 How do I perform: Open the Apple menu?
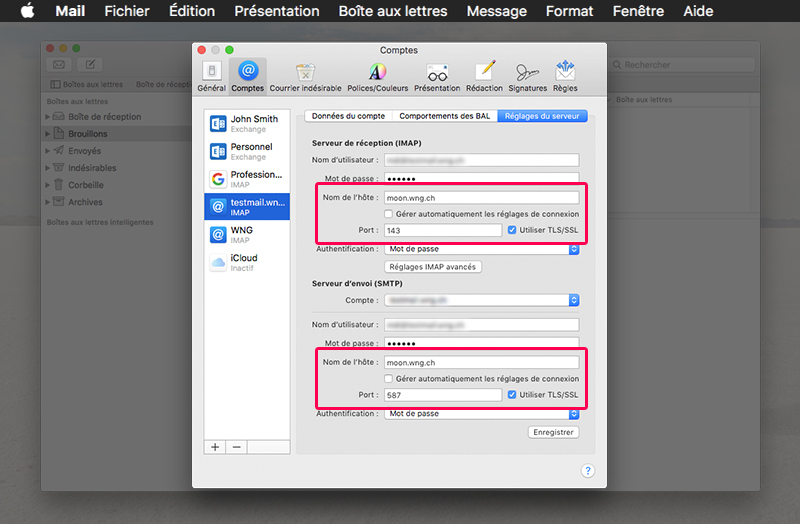(28, 11)
